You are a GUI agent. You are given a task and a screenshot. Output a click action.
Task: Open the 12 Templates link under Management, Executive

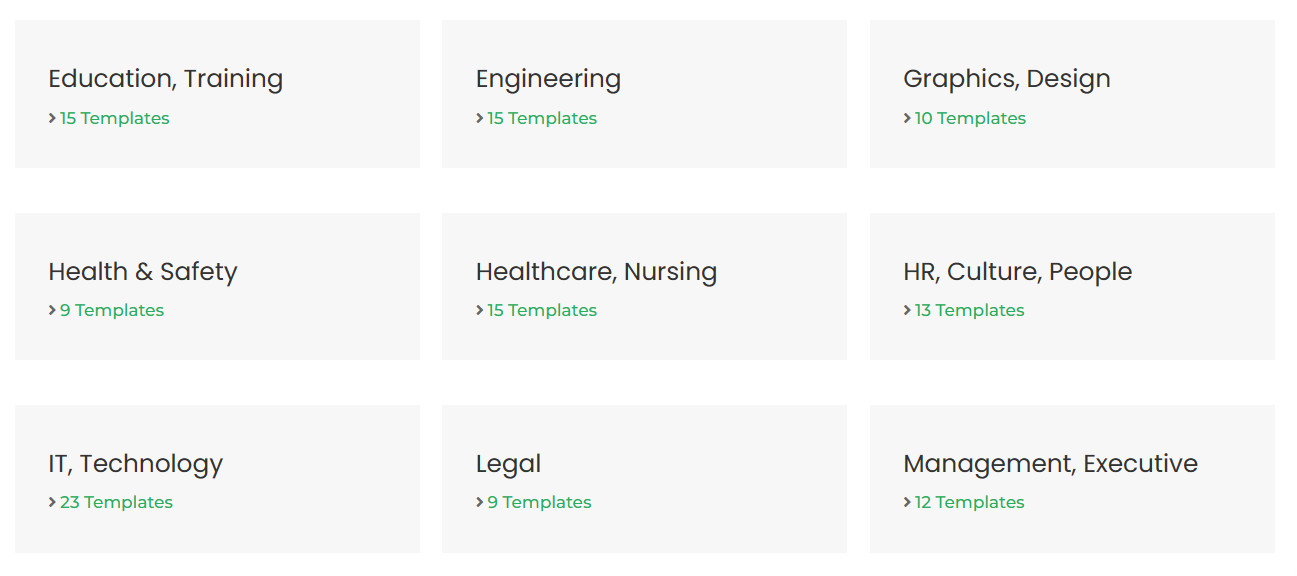coord(969,502)
